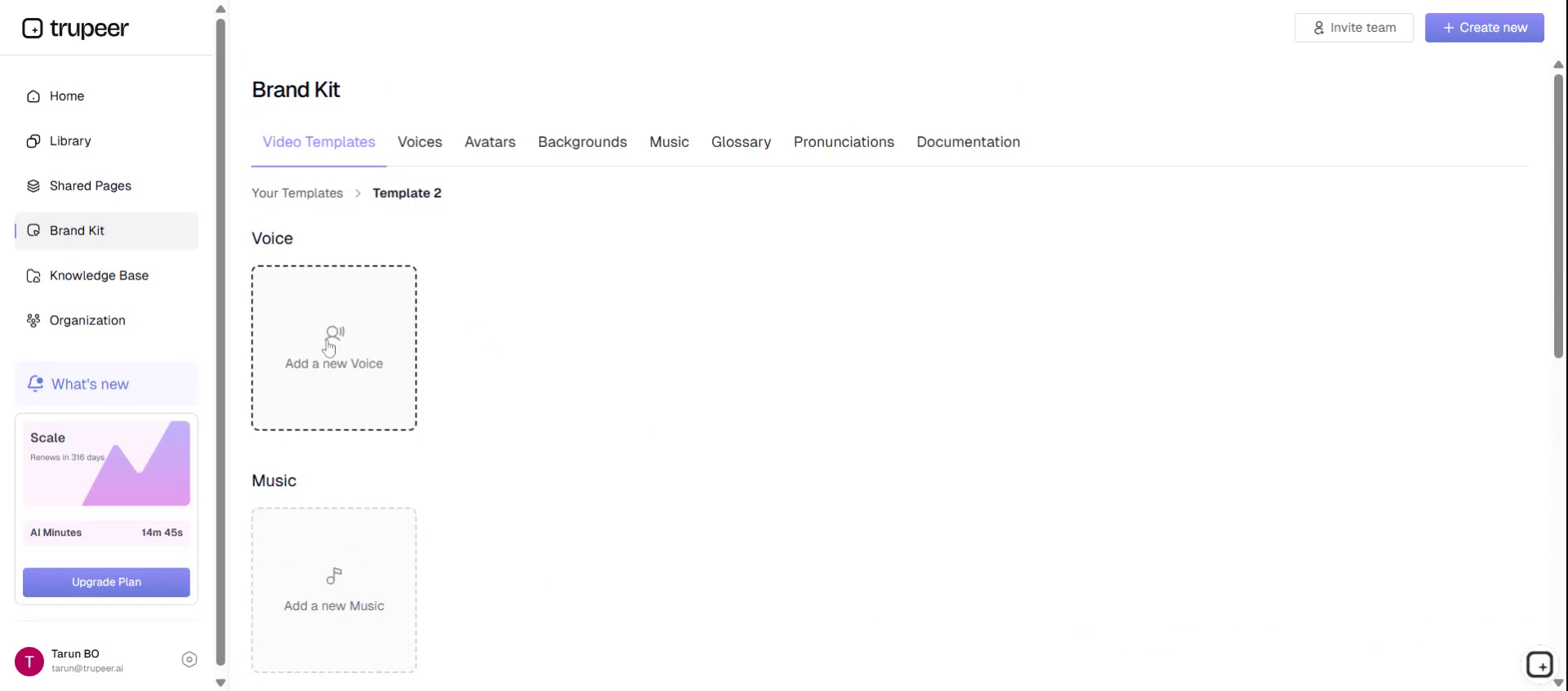Open Organization settings
The width and height of the screenshot is (1568, 691).
(106, 321)
